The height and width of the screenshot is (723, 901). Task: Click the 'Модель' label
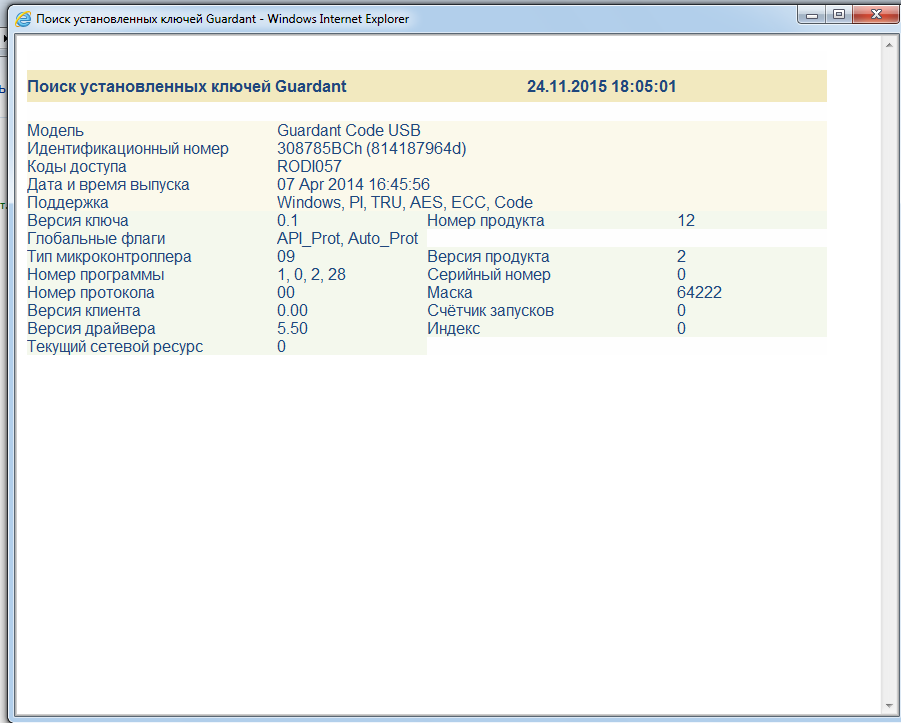56,131
